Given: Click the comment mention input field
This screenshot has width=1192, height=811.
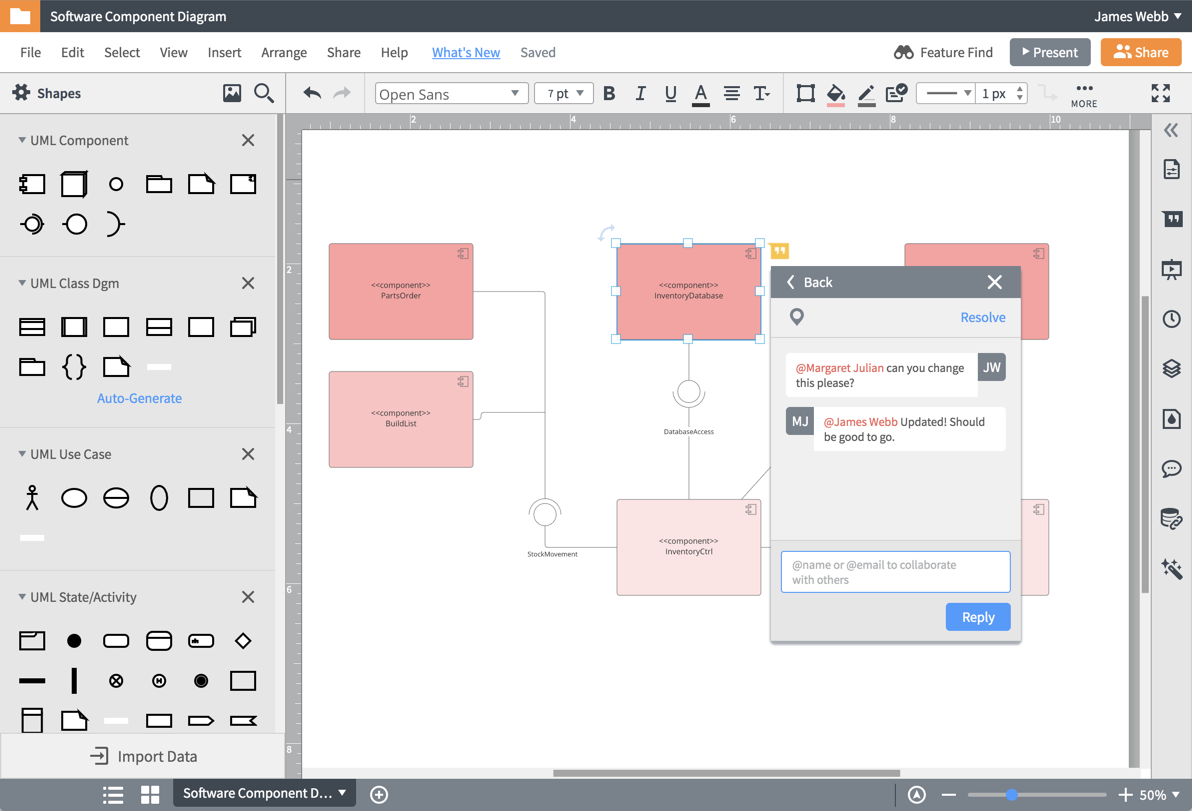Looking at the screenshot, I should pyautogui.click(x=894, y=571).
